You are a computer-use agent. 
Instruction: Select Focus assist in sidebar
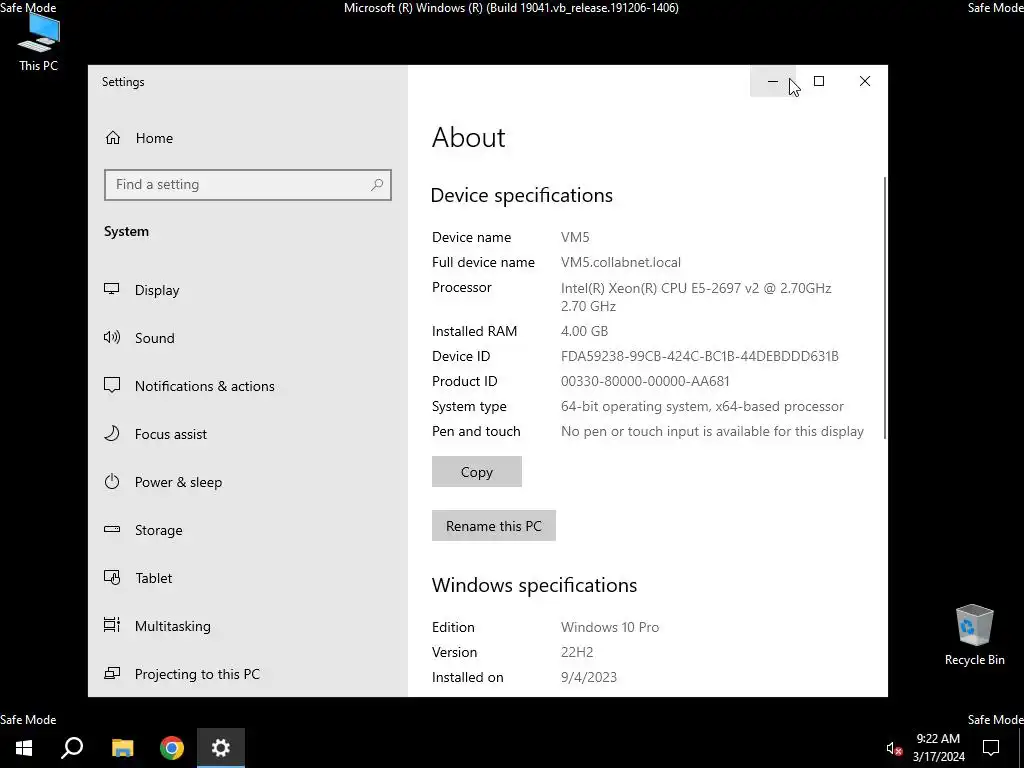(x=248, y=434)
